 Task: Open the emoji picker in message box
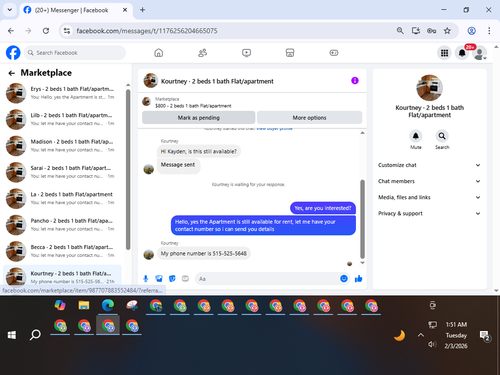point(344,279)
